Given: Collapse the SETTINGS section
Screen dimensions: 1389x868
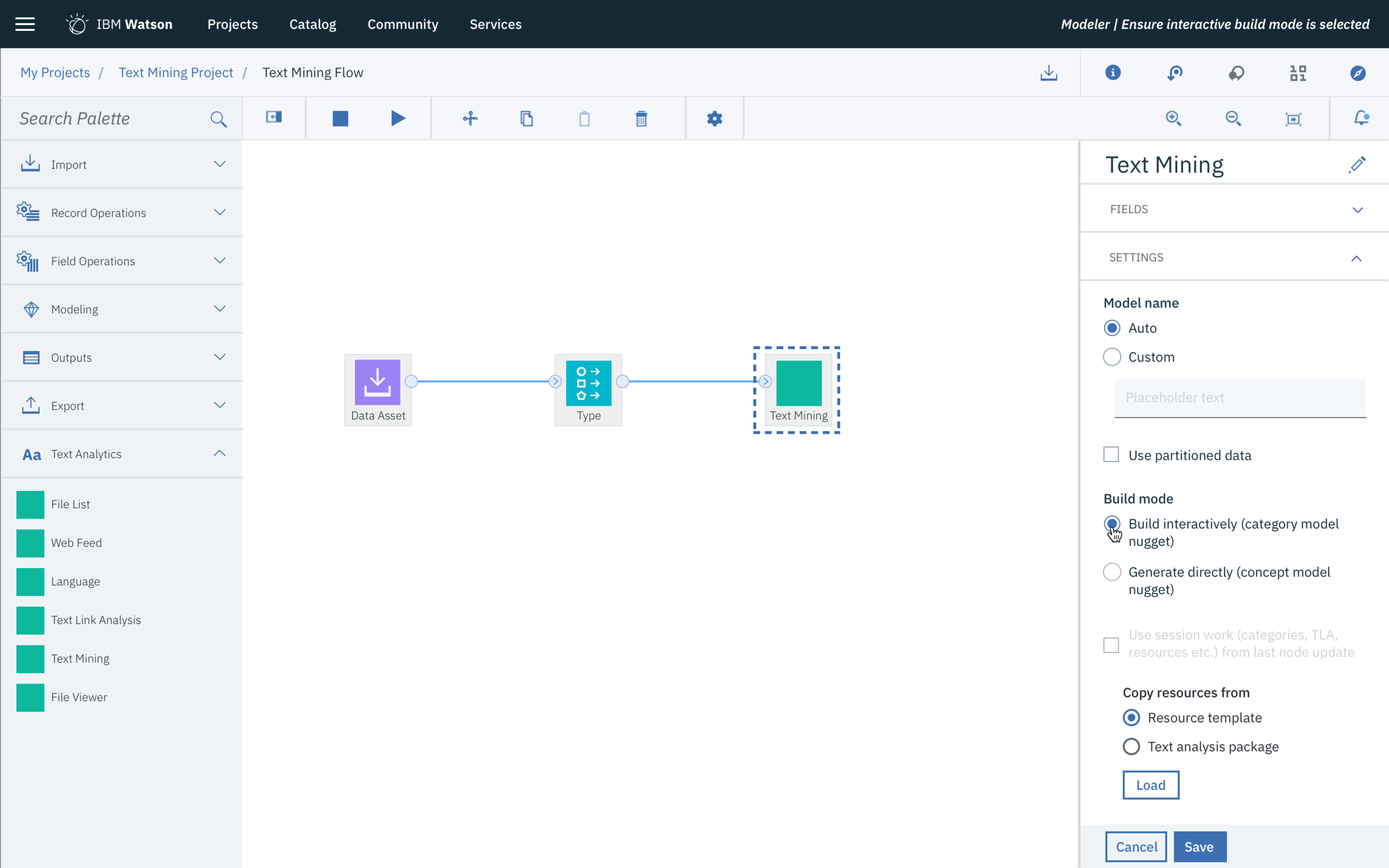Looking at the screenshot, I should click(1235, 257).
